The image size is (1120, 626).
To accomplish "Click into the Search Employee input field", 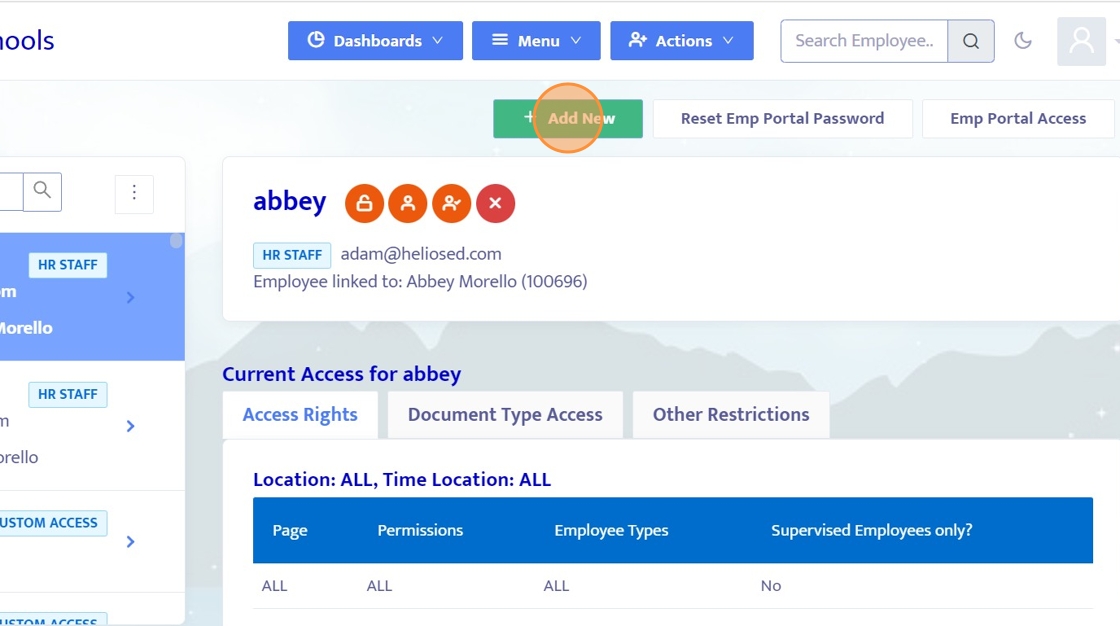I will coord(863,41).
